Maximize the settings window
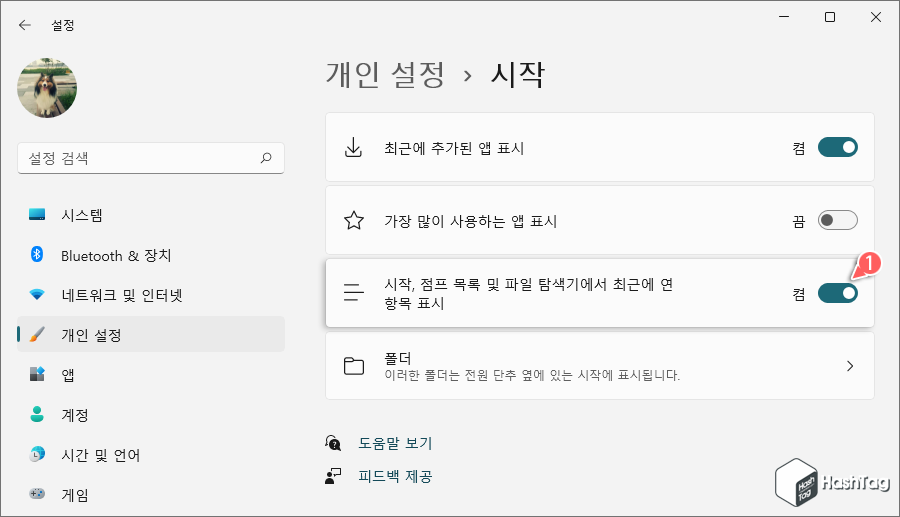Screen dimensions: 900x517 pos(830,17)
